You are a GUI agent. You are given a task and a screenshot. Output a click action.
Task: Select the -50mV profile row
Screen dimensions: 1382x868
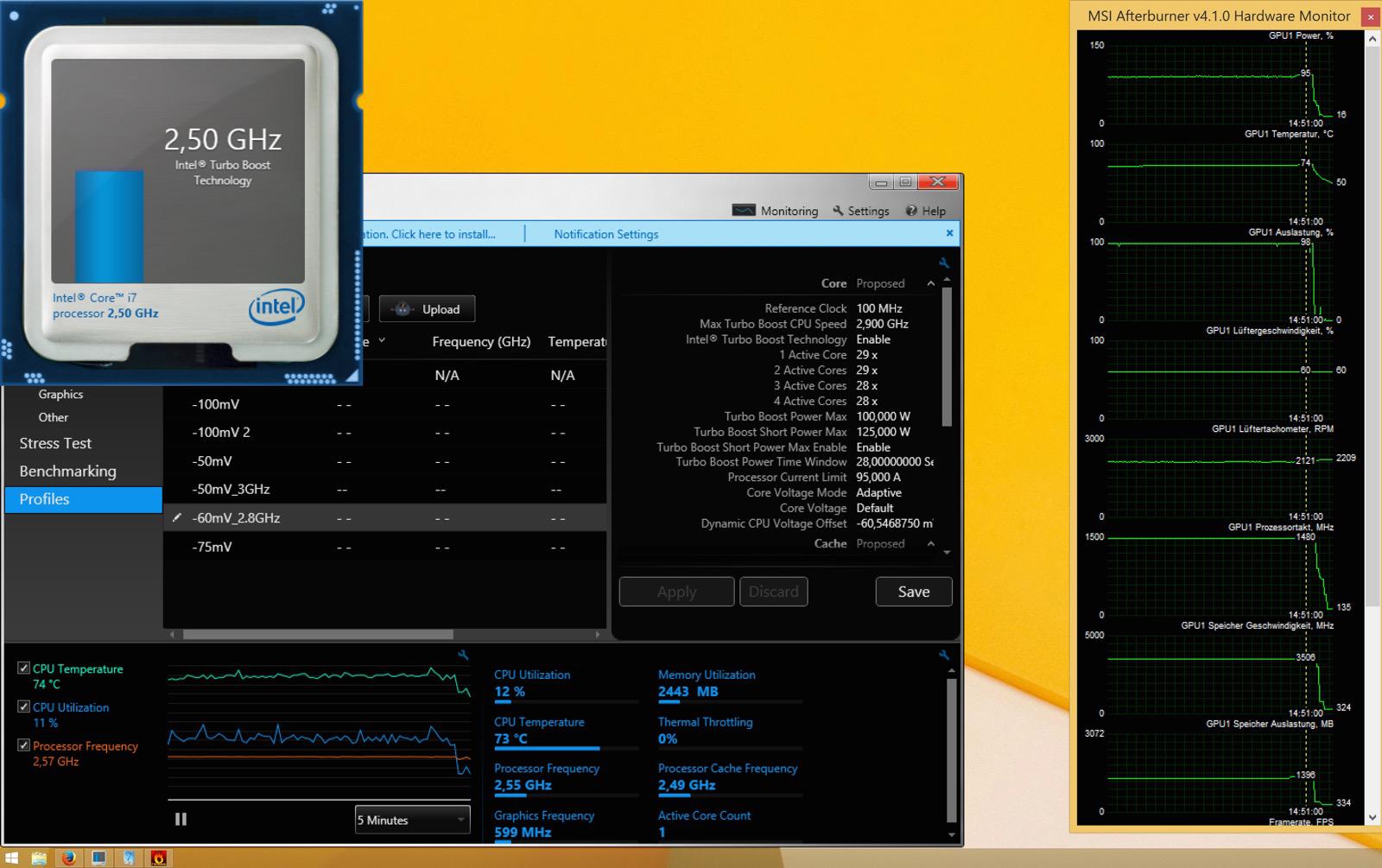(384, 461)
